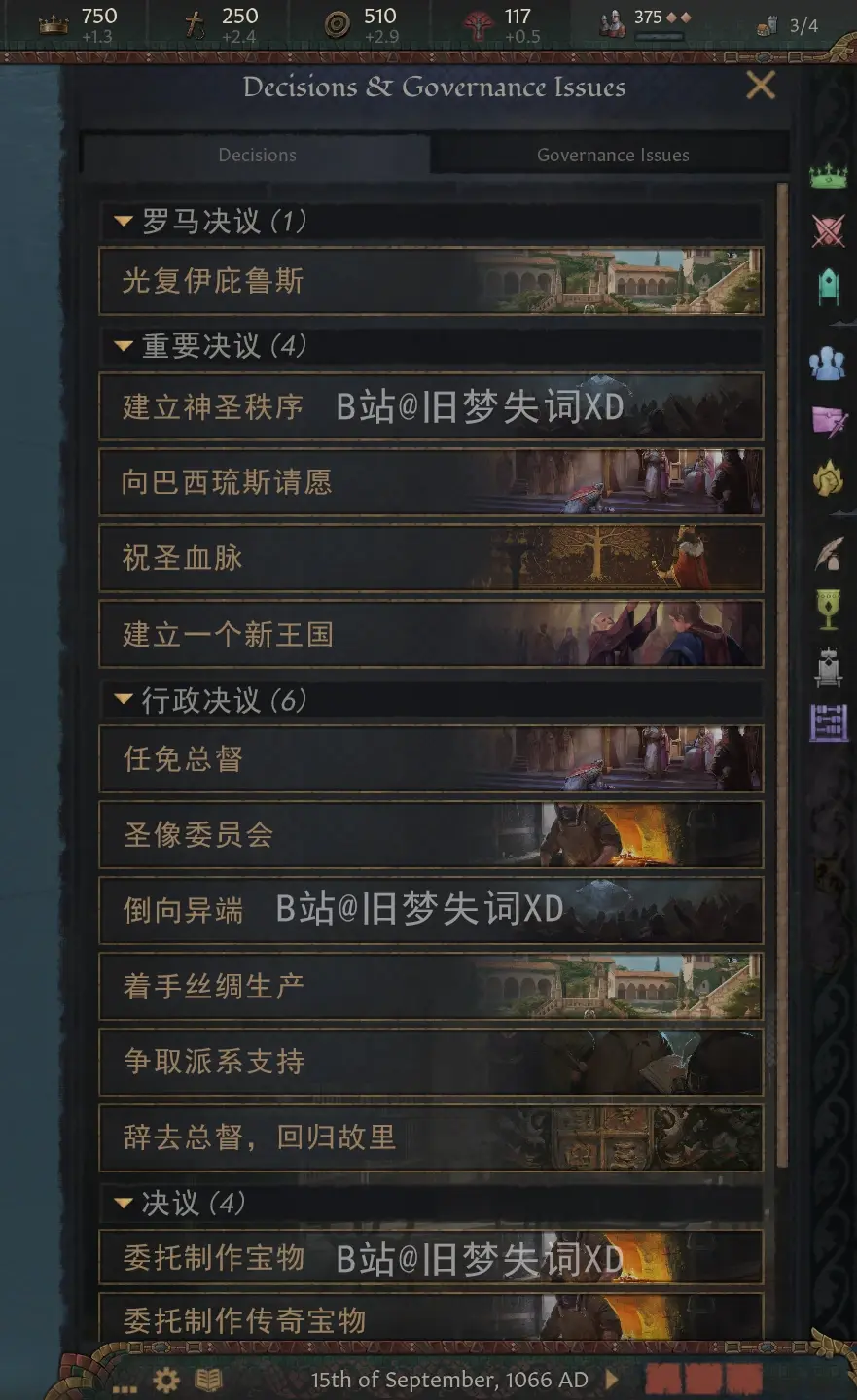Open the intrigue letter icon in sidebar
The height and width of the screenshot is (1400, 857).
tap(830, 421)
